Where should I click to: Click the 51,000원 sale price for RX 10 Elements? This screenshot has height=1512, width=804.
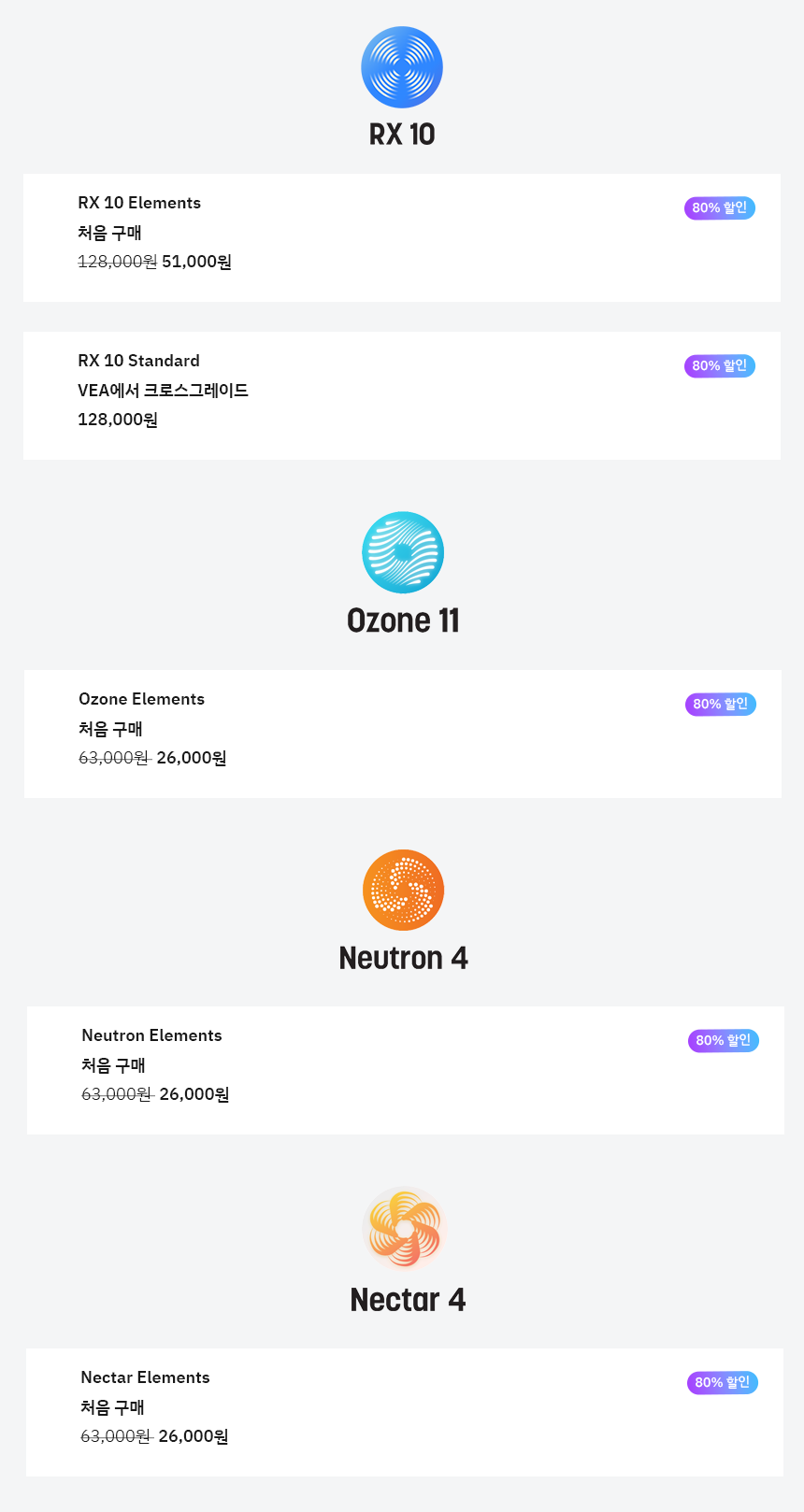[x=196, y=262]
